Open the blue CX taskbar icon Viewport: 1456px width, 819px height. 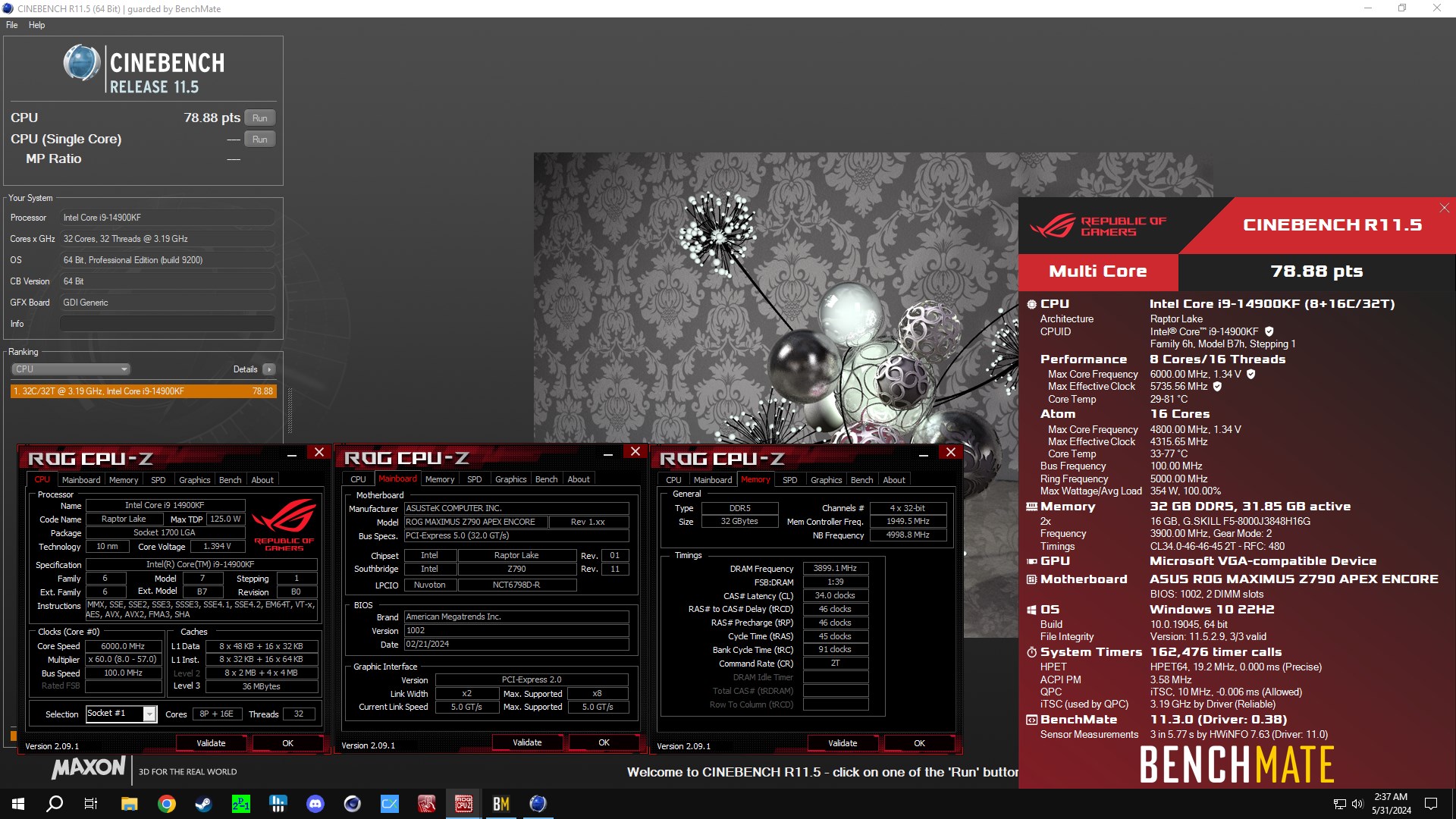pos(389,804)
